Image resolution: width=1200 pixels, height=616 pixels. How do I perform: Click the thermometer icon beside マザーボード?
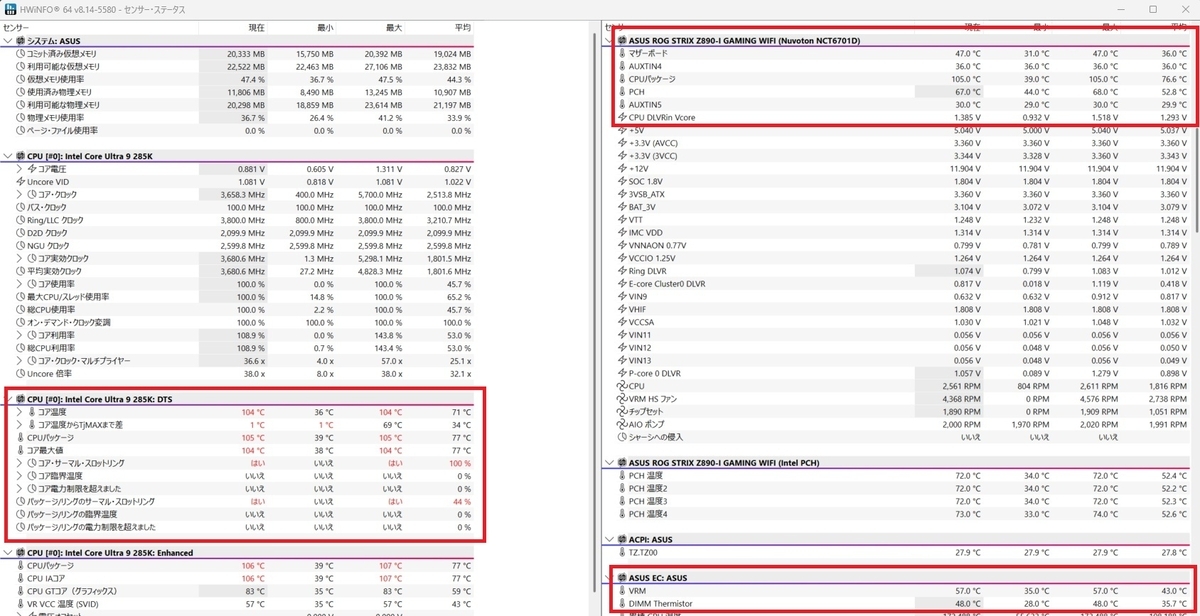pos(622,53)
